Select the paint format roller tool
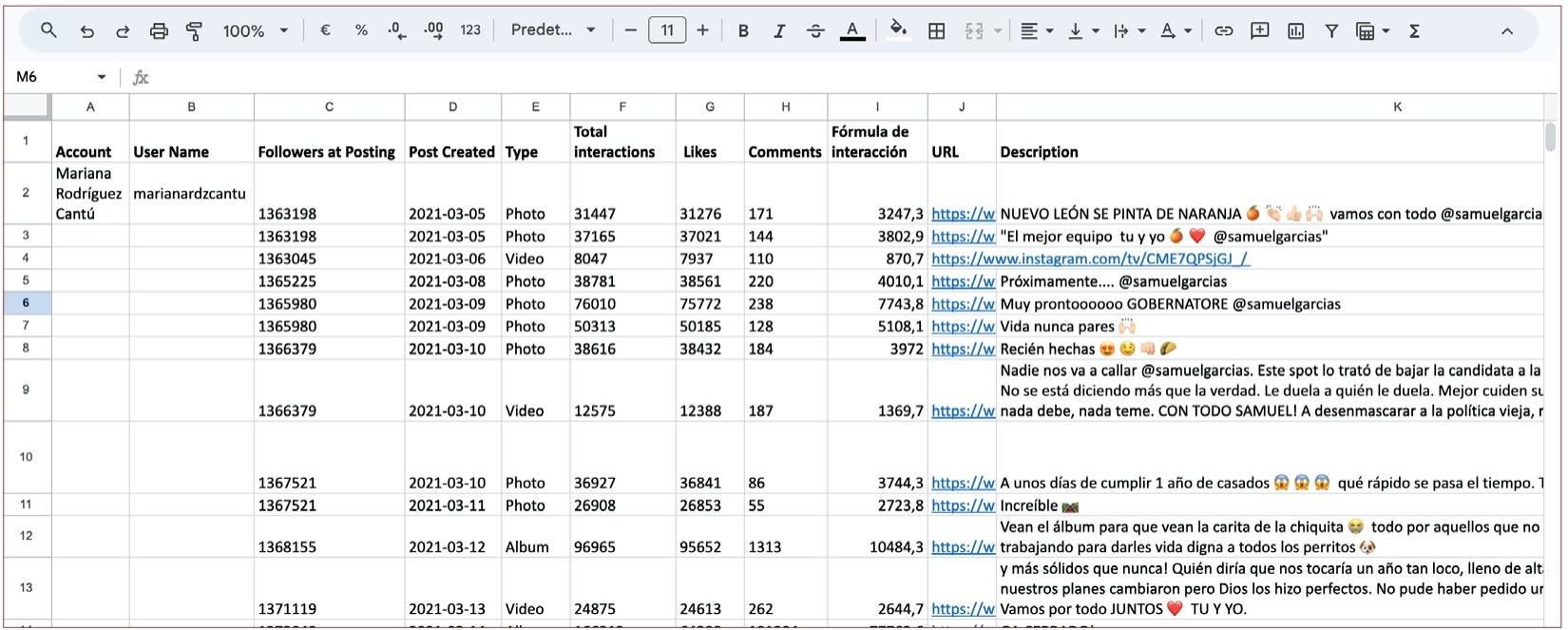1568x630 pixels. tap(194, 30)
